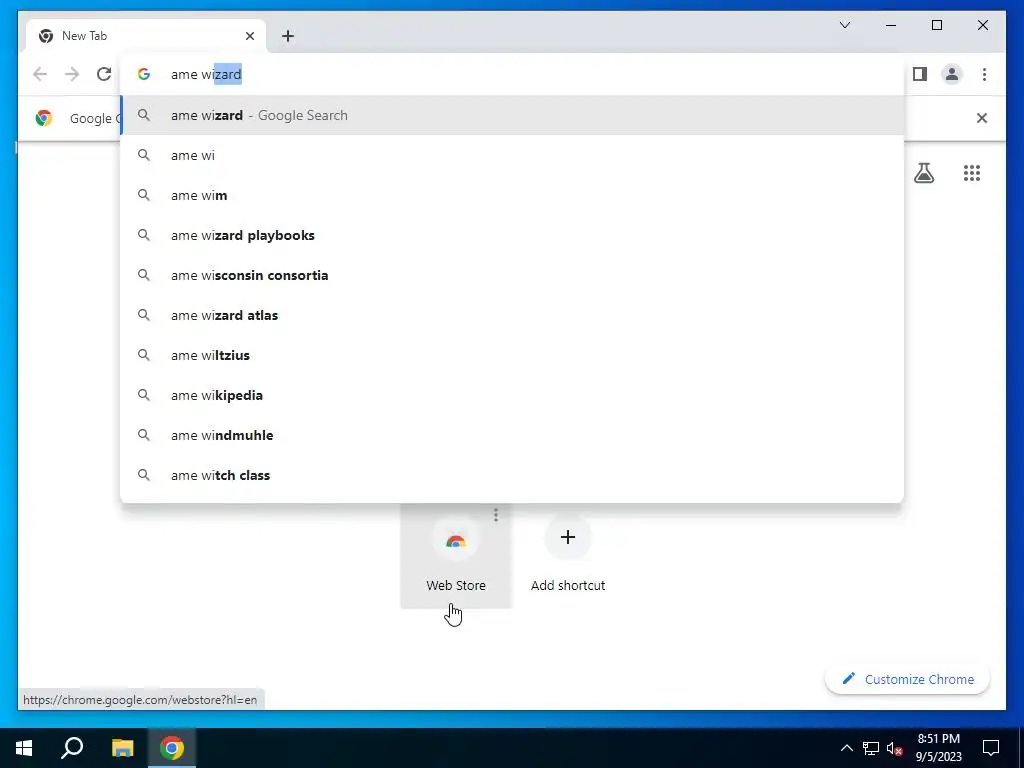This screenshot has height=768, width=1024.
Task: Select the 'ame wiltzius' suggestion
Action: pos(512,355)
